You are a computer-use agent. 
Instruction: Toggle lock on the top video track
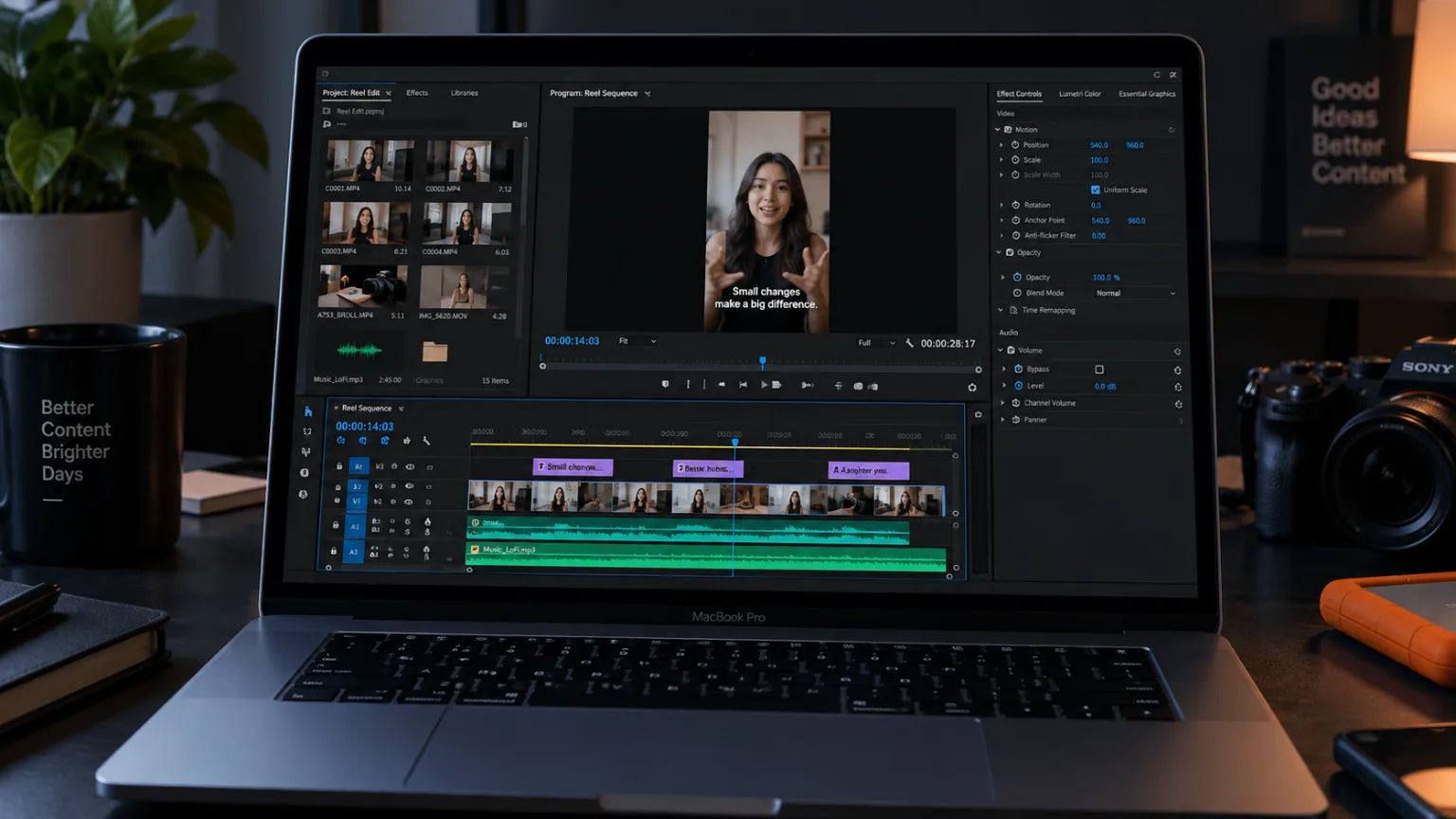[x=339, y=466]
